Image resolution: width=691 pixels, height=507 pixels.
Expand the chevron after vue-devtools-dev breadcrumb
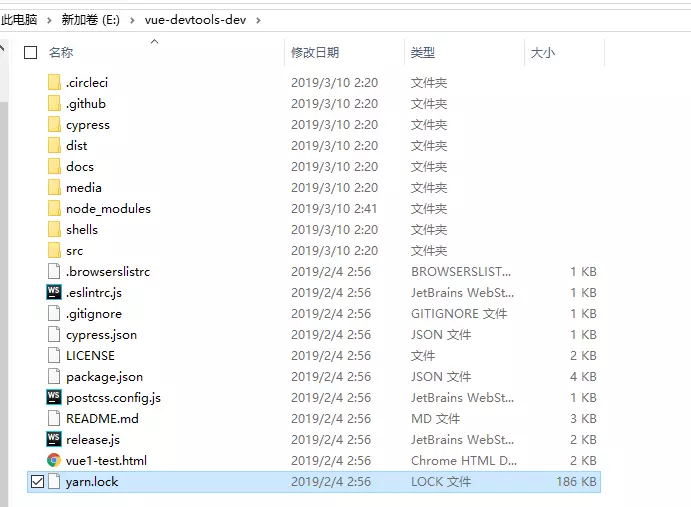(258, 20)
